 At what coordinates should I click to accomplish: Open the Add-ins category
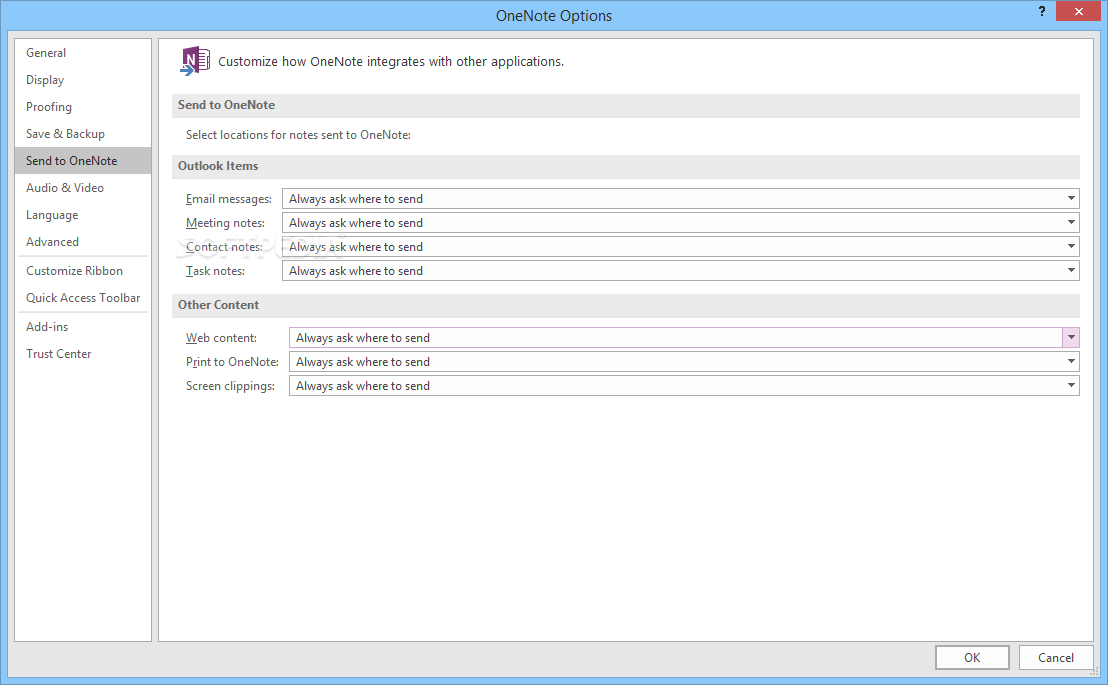[83, 327]
